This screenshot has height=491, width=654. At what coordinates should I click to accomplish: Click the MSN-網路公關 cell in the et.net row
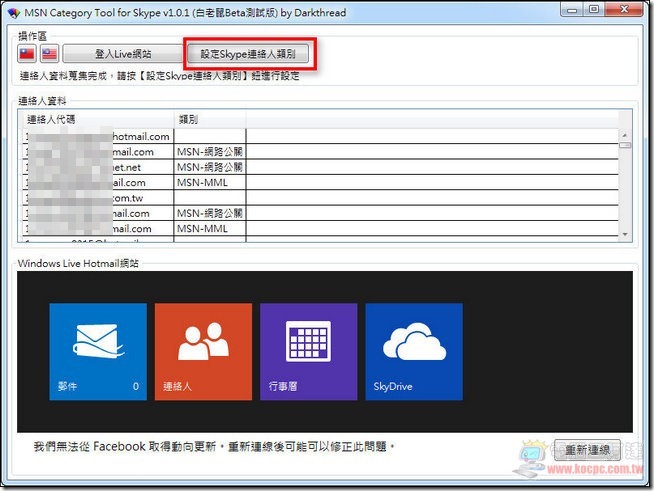[210, 167]
